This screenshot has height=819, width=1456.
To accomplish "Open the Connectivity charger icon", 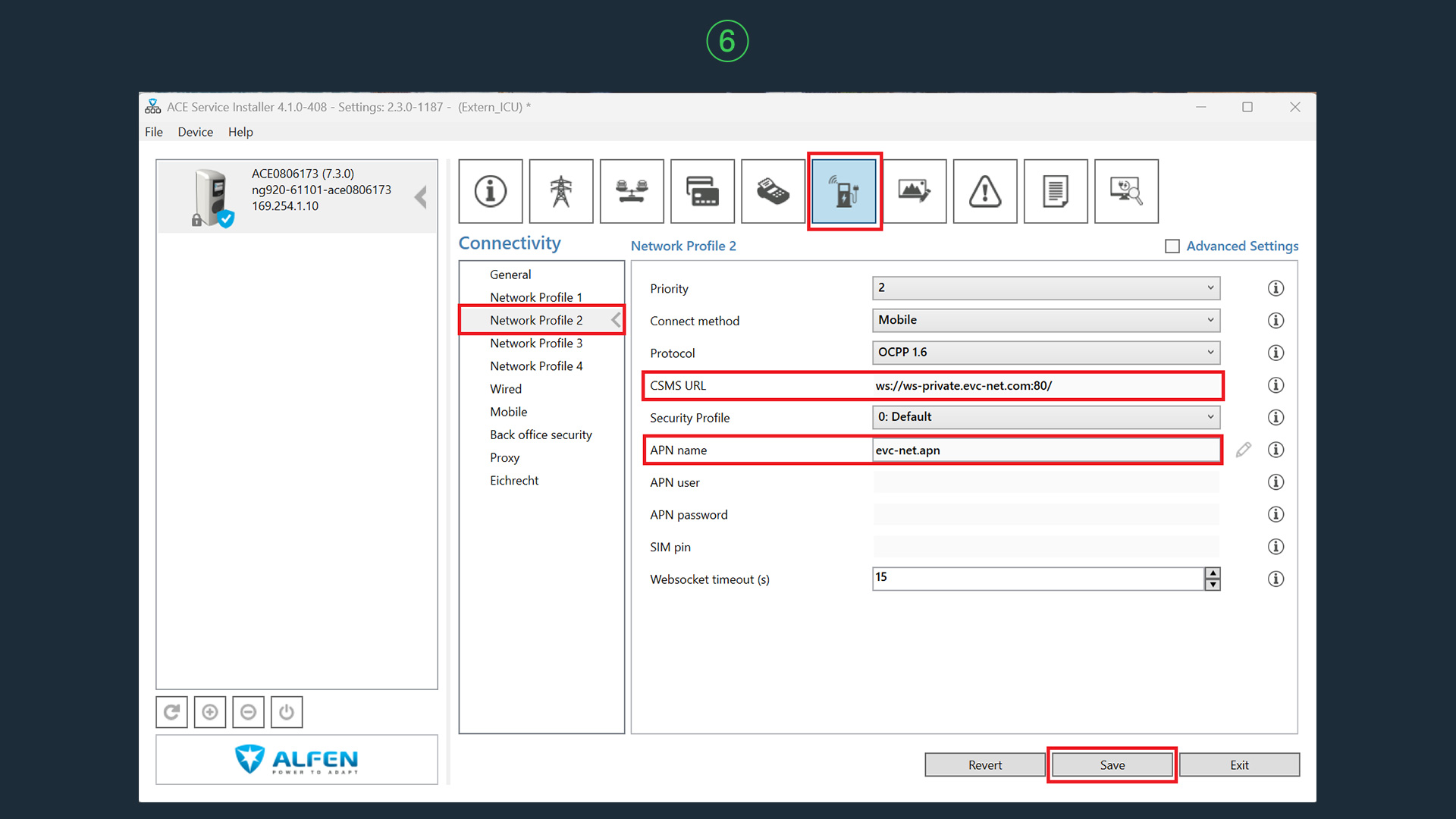I will pos(844,191).
